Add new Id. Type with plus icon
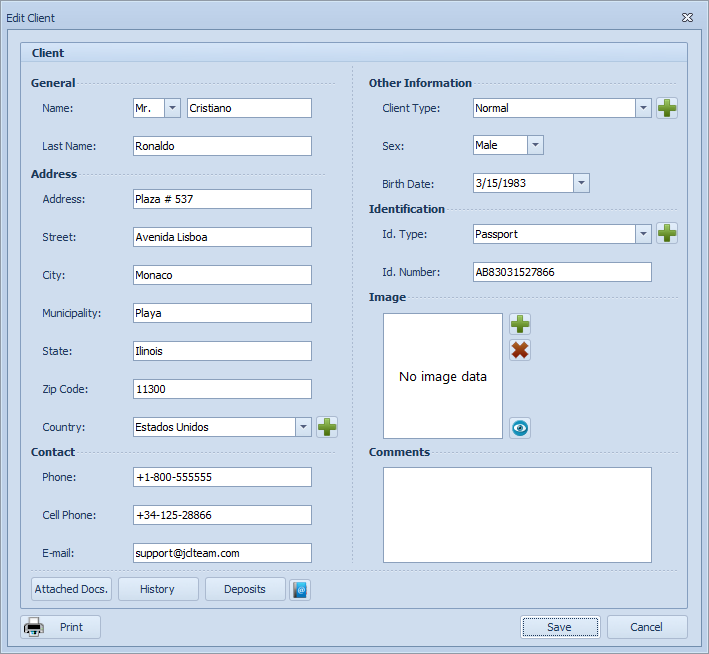Screen dimensions: 709x654 pyautogui.click(x=667, y=234)
